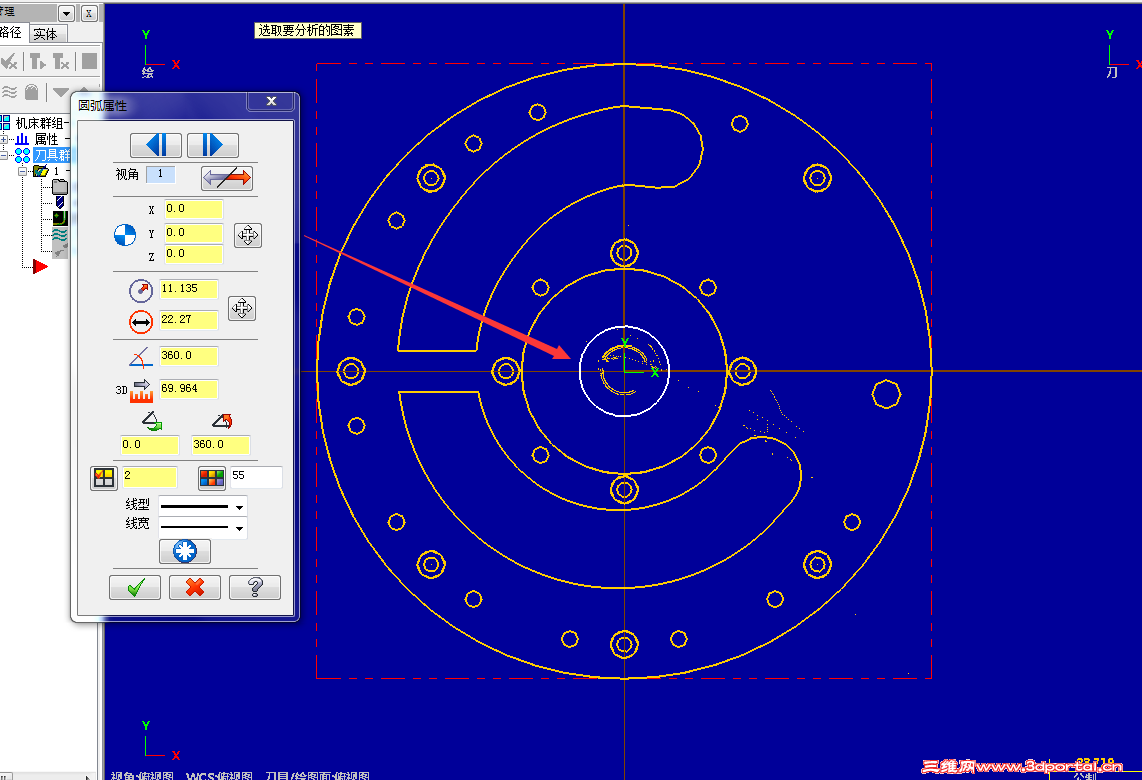Edit the X coordinate field

[193, 209]
